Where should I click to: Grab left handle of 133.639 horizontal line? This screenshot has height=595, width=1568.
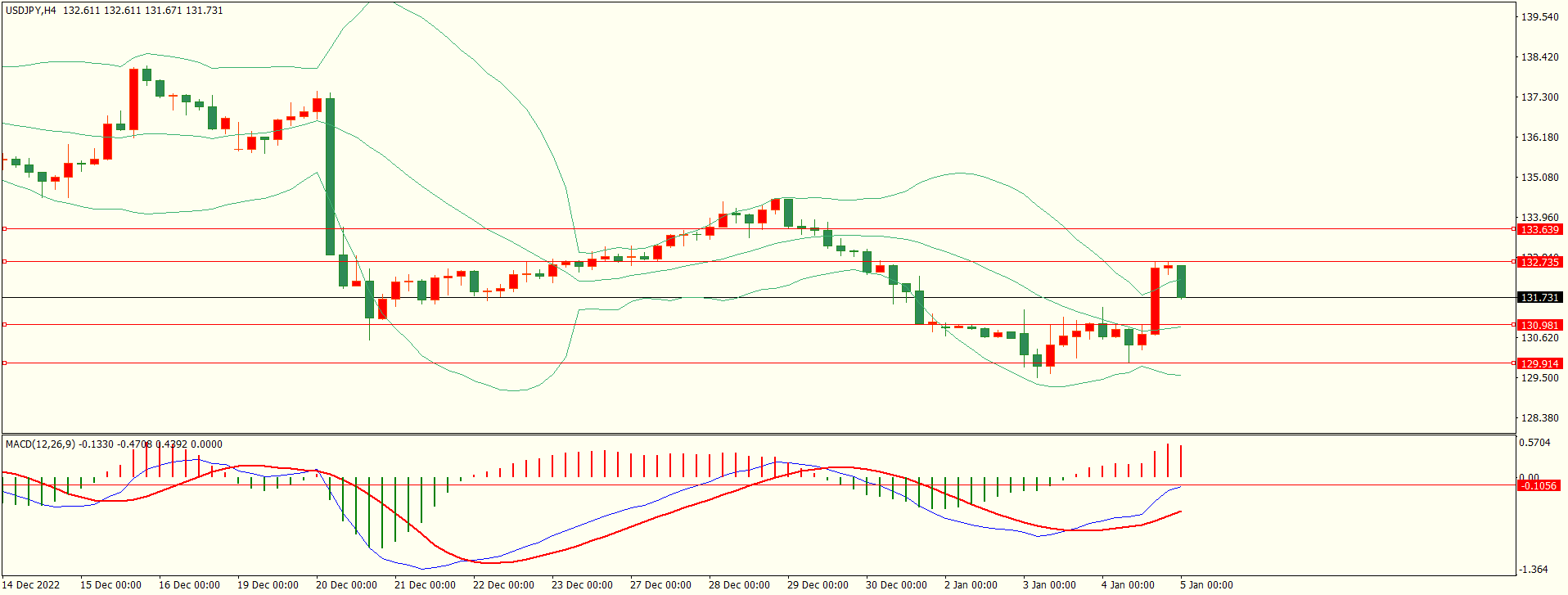click(4, 229)
